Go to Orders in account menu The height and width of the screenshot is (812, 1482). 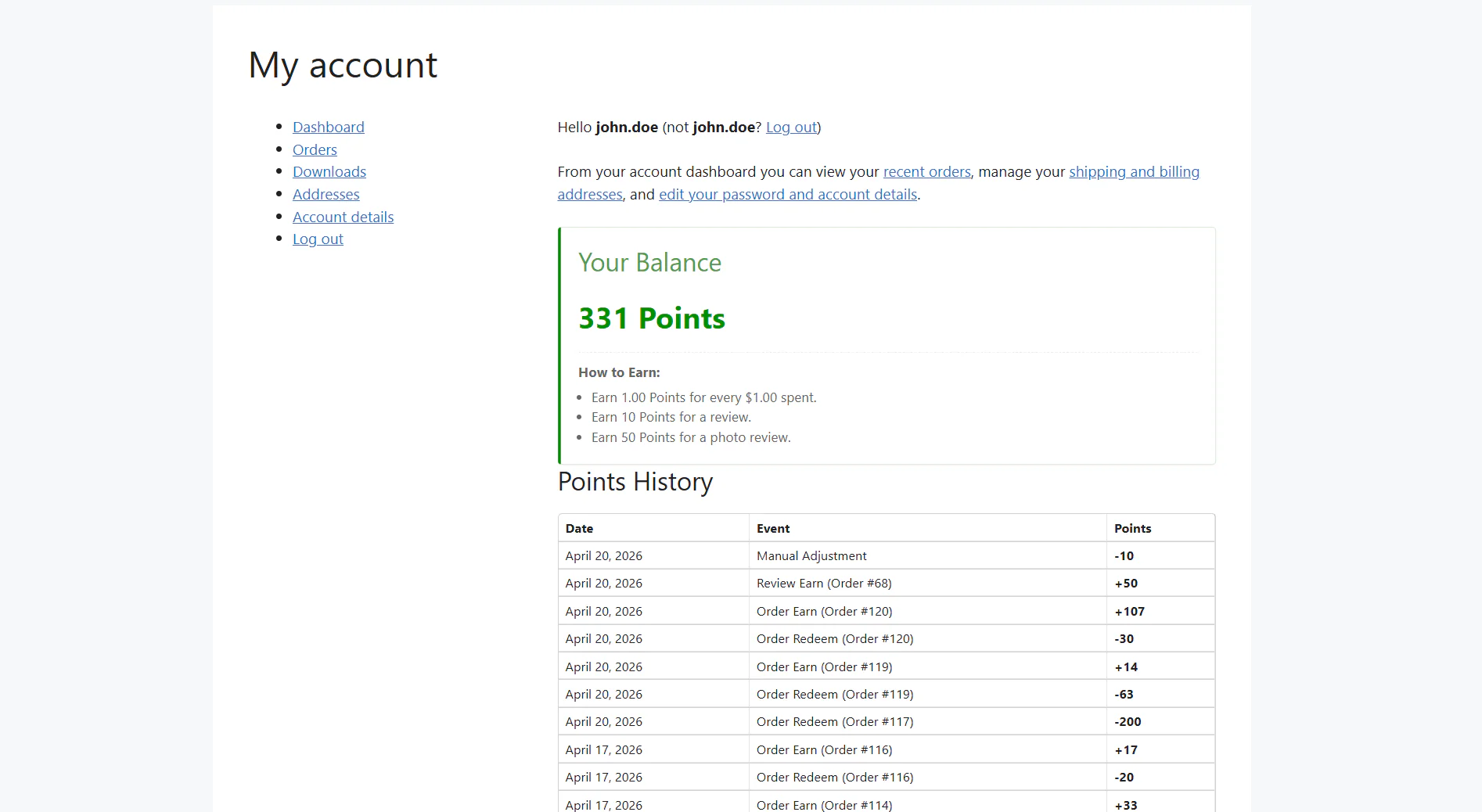coord(315,149)
